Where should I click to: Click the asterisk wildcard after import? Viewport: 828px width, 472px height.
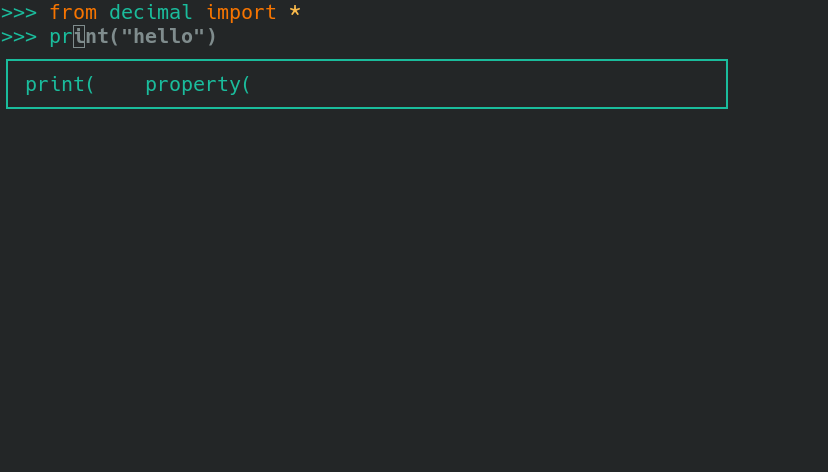295,13
